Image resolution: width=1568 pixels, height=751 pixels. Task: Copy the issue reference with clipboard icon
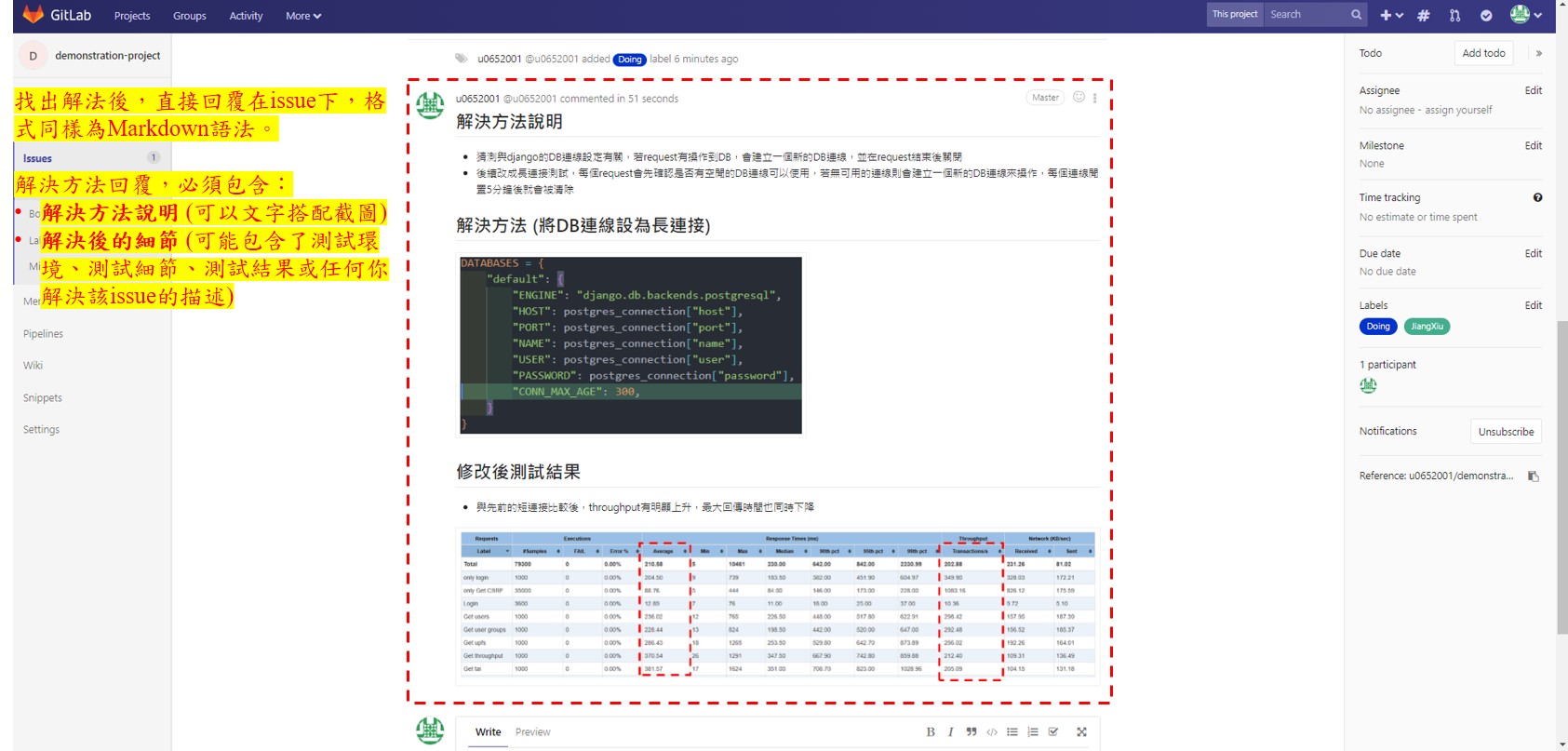1533,476
